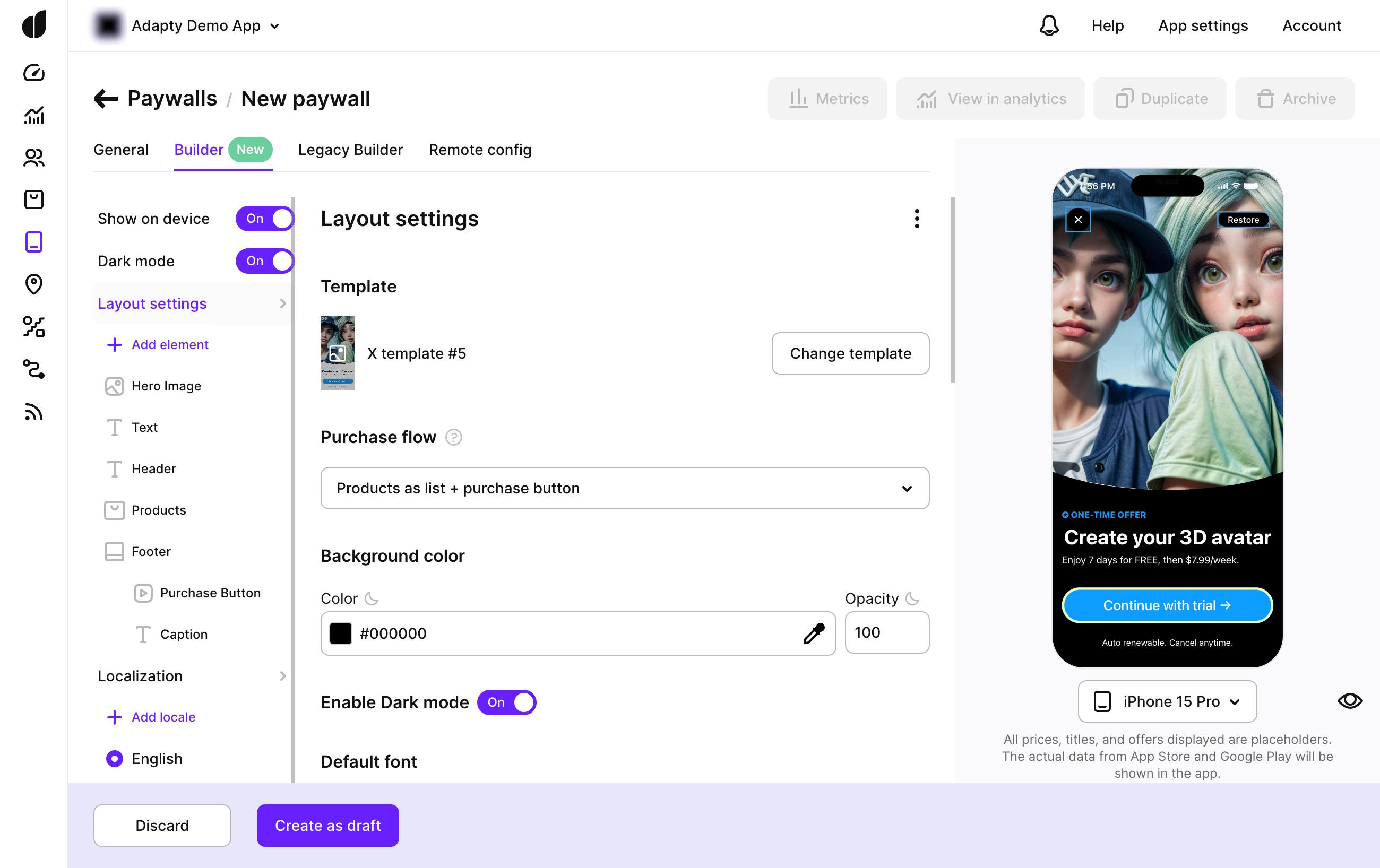The height and width of the screenshot is (868, 1380).
Task: Switch to the Remote config tab
Action: point(480,150)
